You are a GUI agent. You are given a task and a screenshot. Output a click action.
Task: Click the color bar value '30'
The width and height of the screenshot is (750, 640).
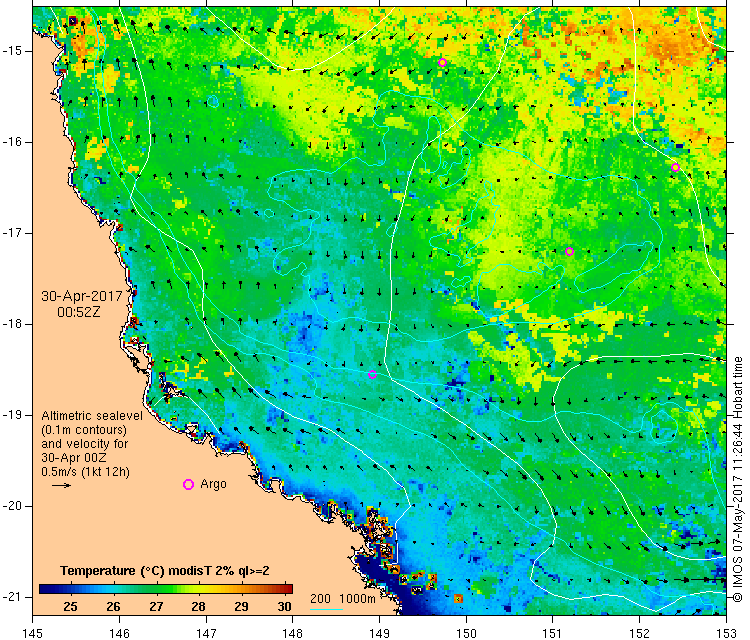pos(285,607)
